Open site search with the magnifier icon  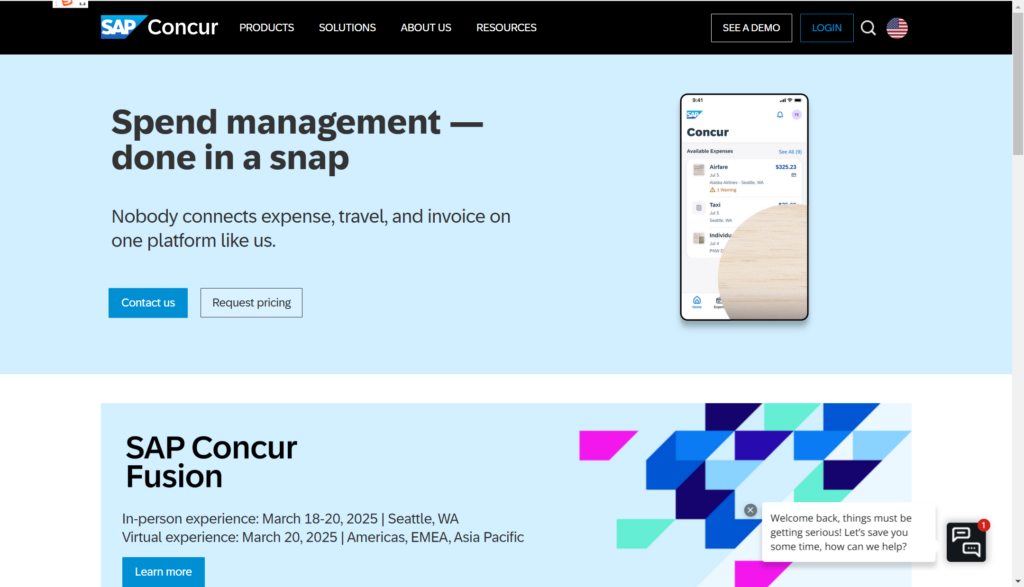(868, 28)
